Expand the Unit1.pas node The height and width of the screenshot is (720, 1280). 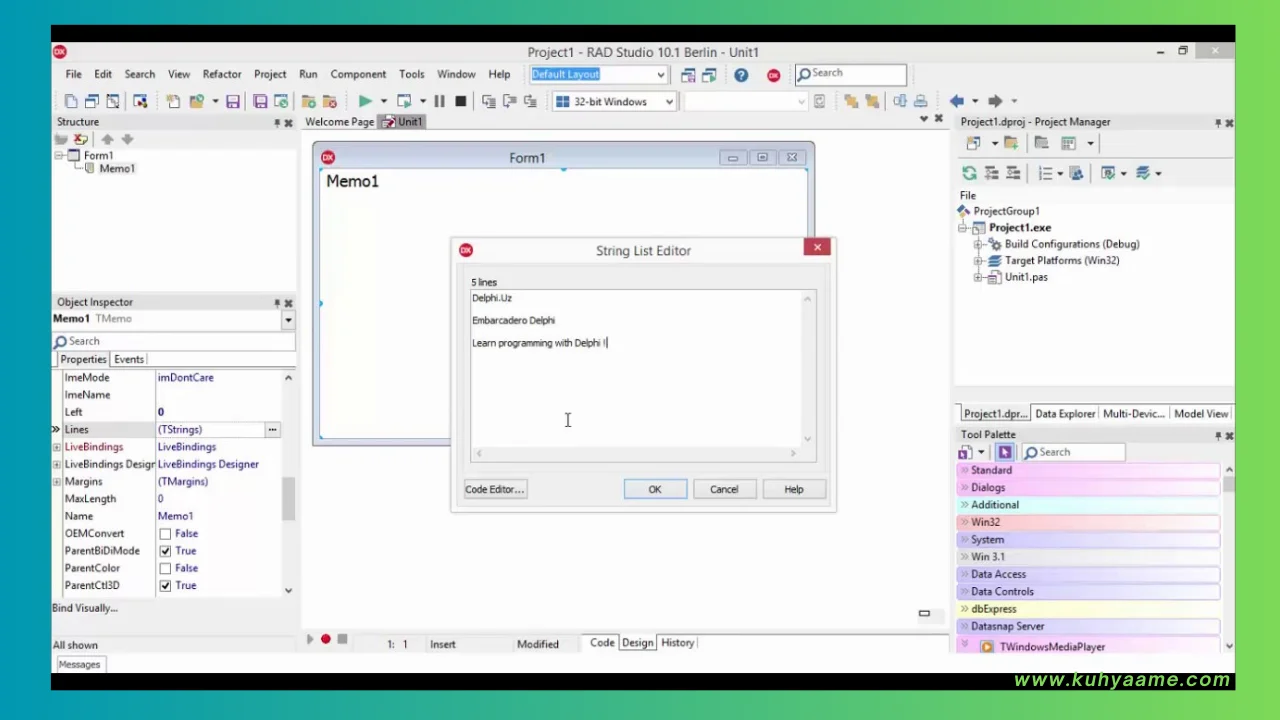pos(979,277)
